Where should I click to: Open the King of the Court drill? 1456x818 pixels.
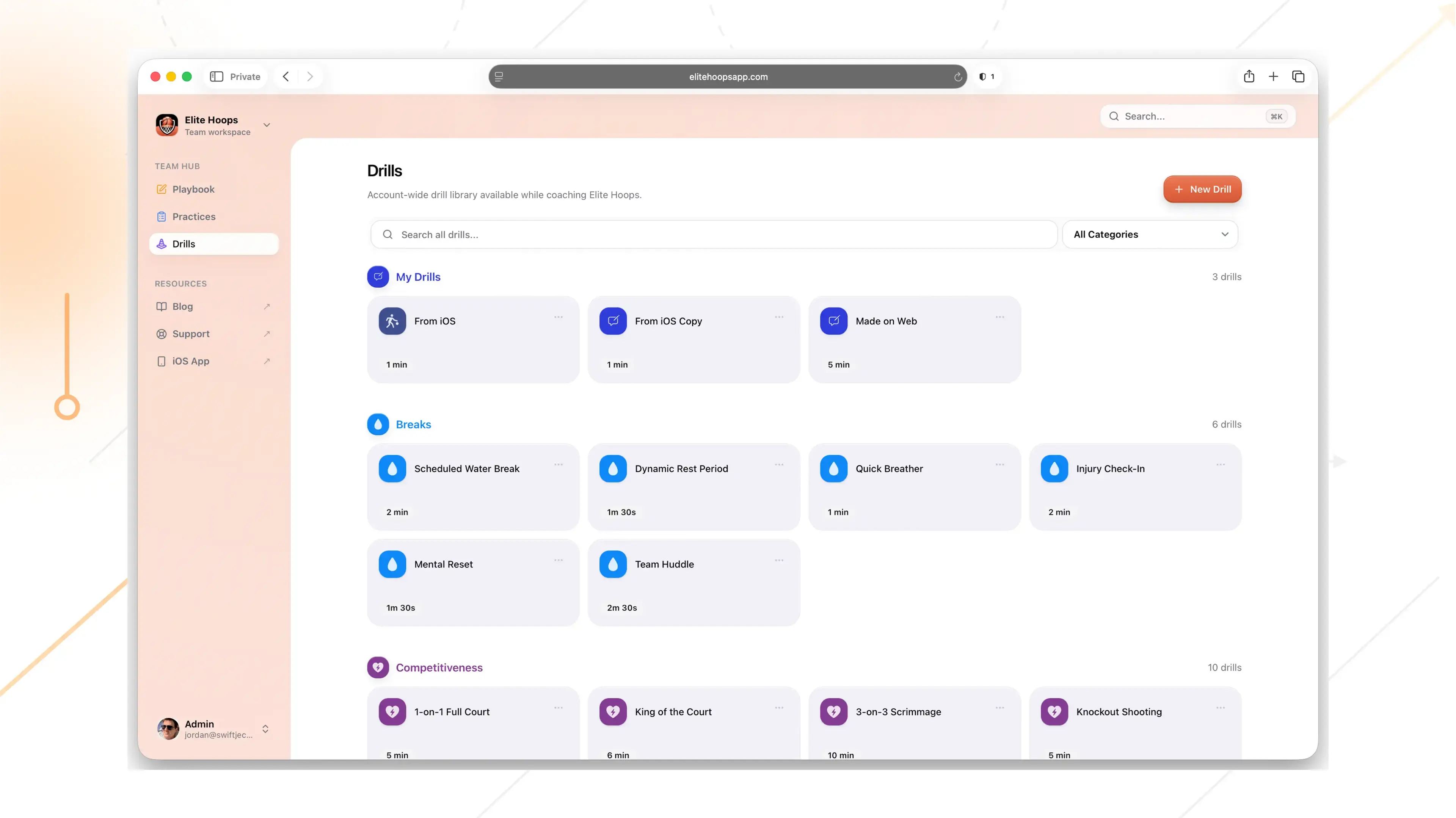click(x=694, y=723)
